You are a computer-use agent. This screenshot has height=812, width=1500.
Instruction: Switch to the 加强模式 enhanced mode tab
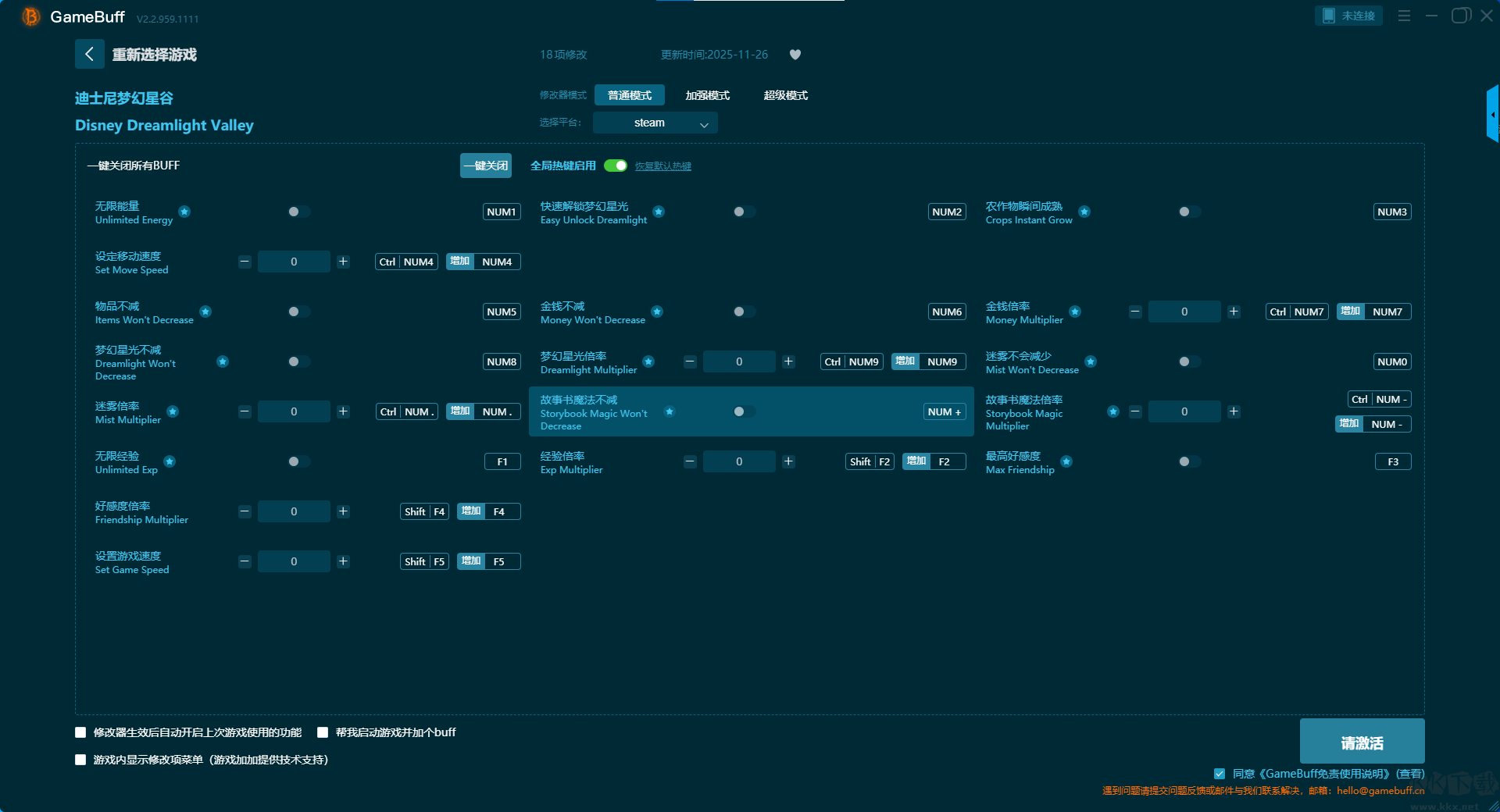(x=708, y=95)
